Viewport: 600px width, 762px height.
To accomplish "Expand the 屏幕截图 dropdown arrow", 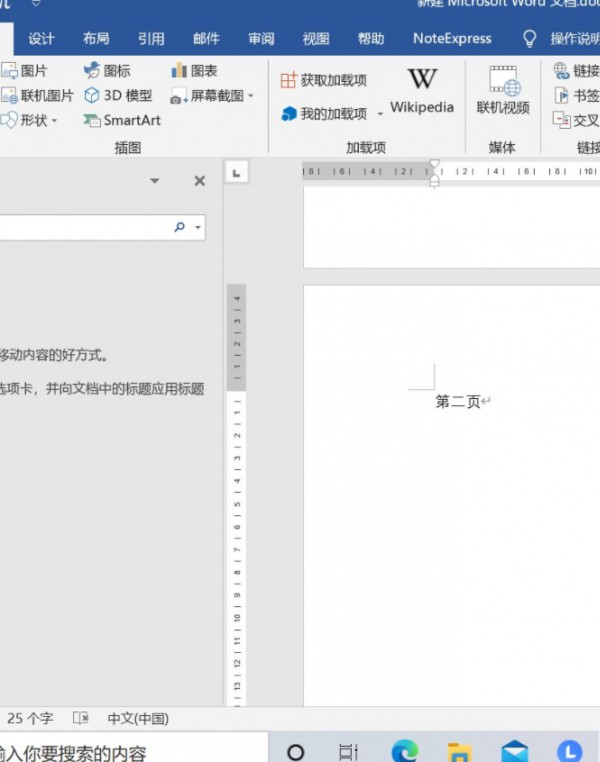I will (x=251, y=96).
